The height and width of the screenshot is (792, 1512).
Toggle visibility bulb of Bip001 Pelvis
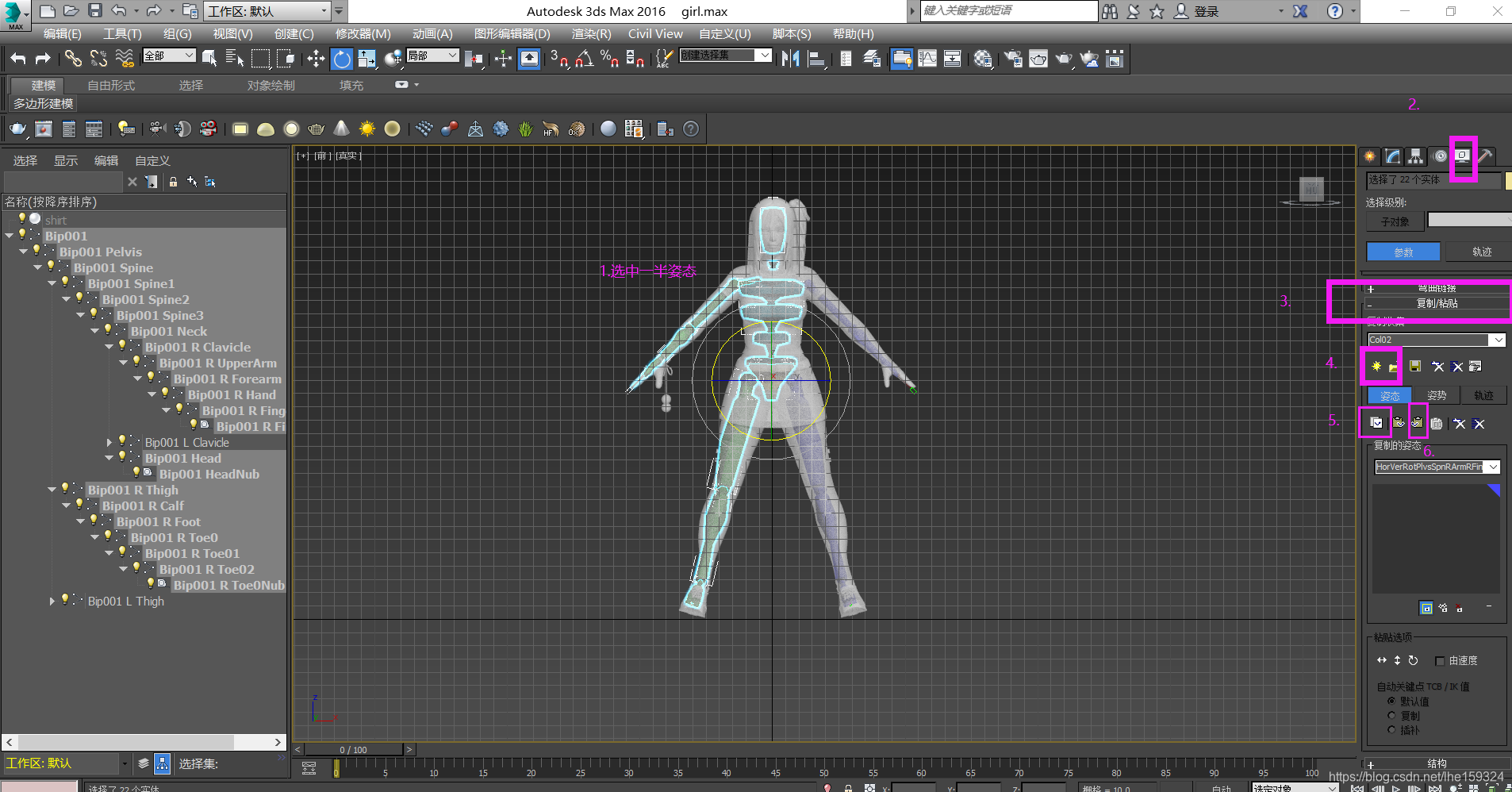tap(36, 250)
